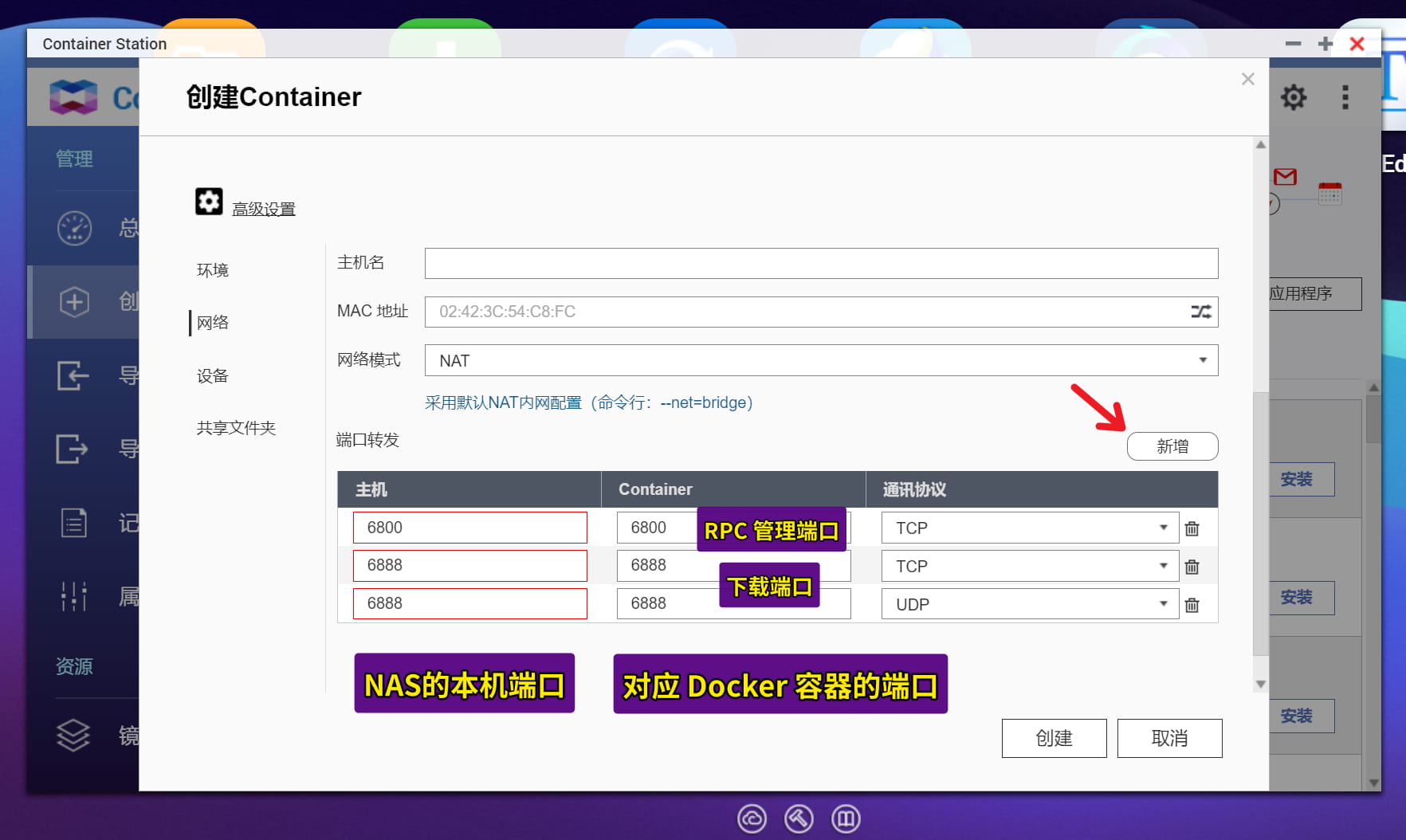1406x840 pixels.
Task: Open the import container sidebar icon
Action: point(73,375)
